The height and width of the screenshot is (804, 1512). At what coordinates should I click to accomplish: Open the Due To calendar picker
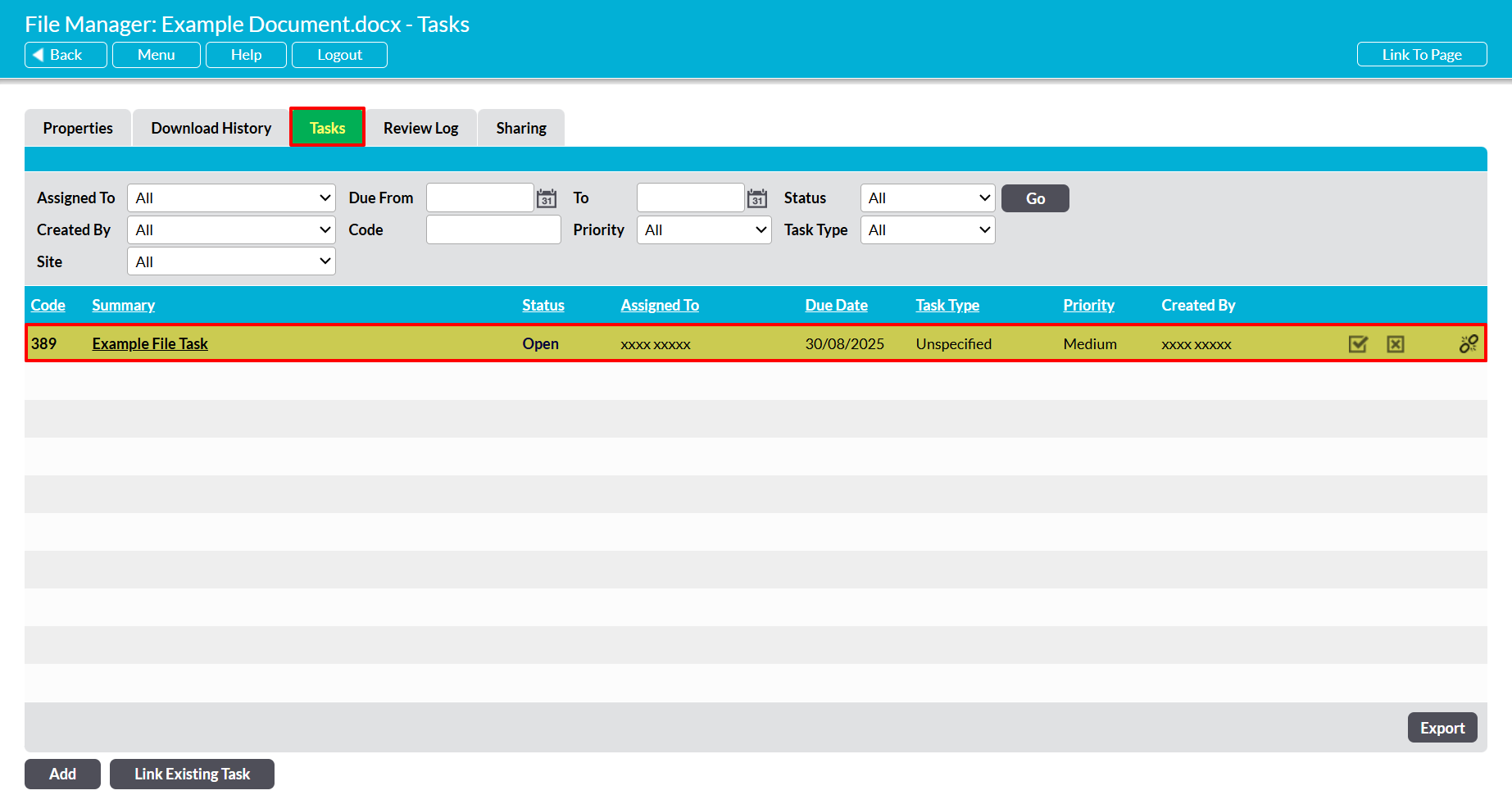click(x=757, y=198)
